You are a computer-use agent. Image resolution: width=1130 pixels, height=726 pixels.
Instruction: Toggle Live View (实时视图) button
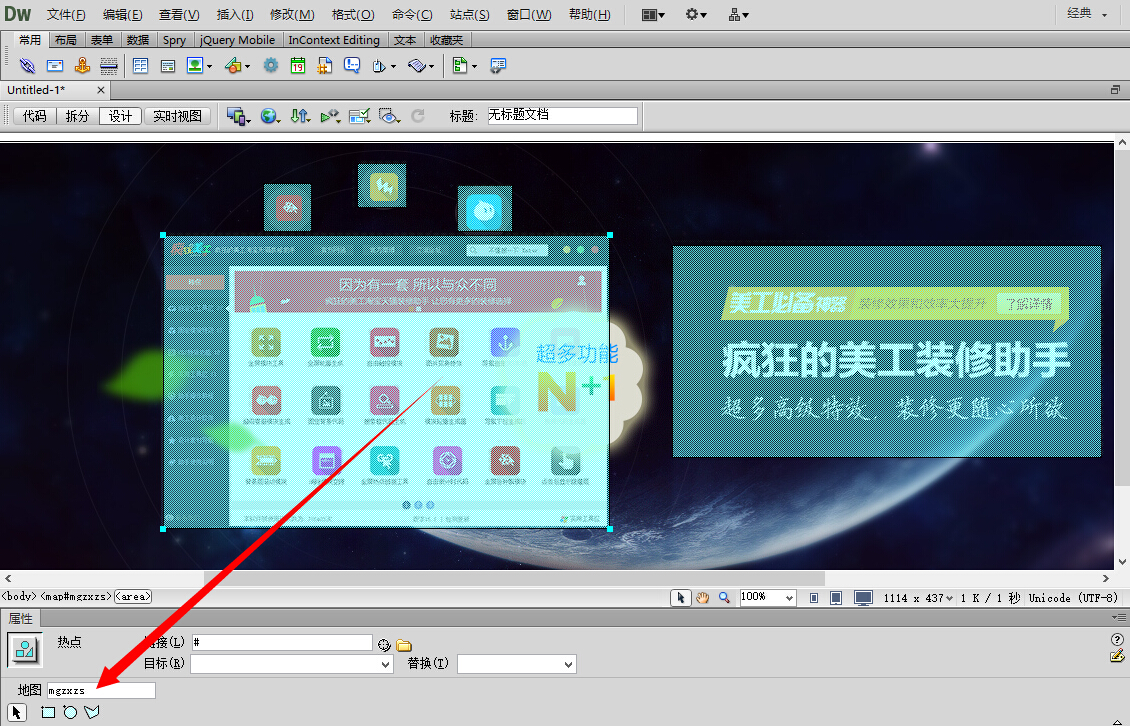pos(177,116)
